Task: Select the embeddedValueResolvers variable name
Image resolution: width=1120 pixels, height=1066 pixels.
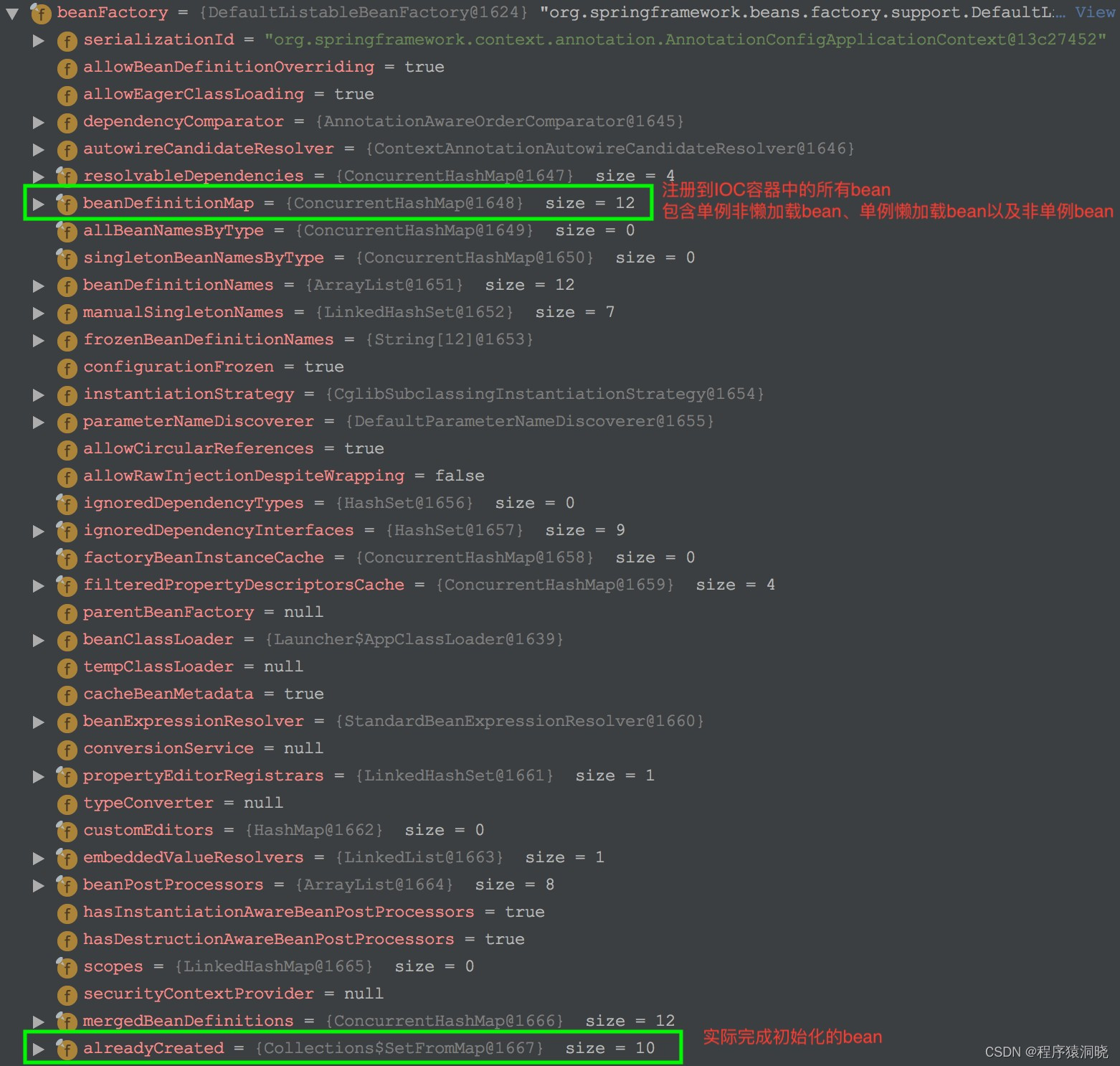Action: pos(193,857)
